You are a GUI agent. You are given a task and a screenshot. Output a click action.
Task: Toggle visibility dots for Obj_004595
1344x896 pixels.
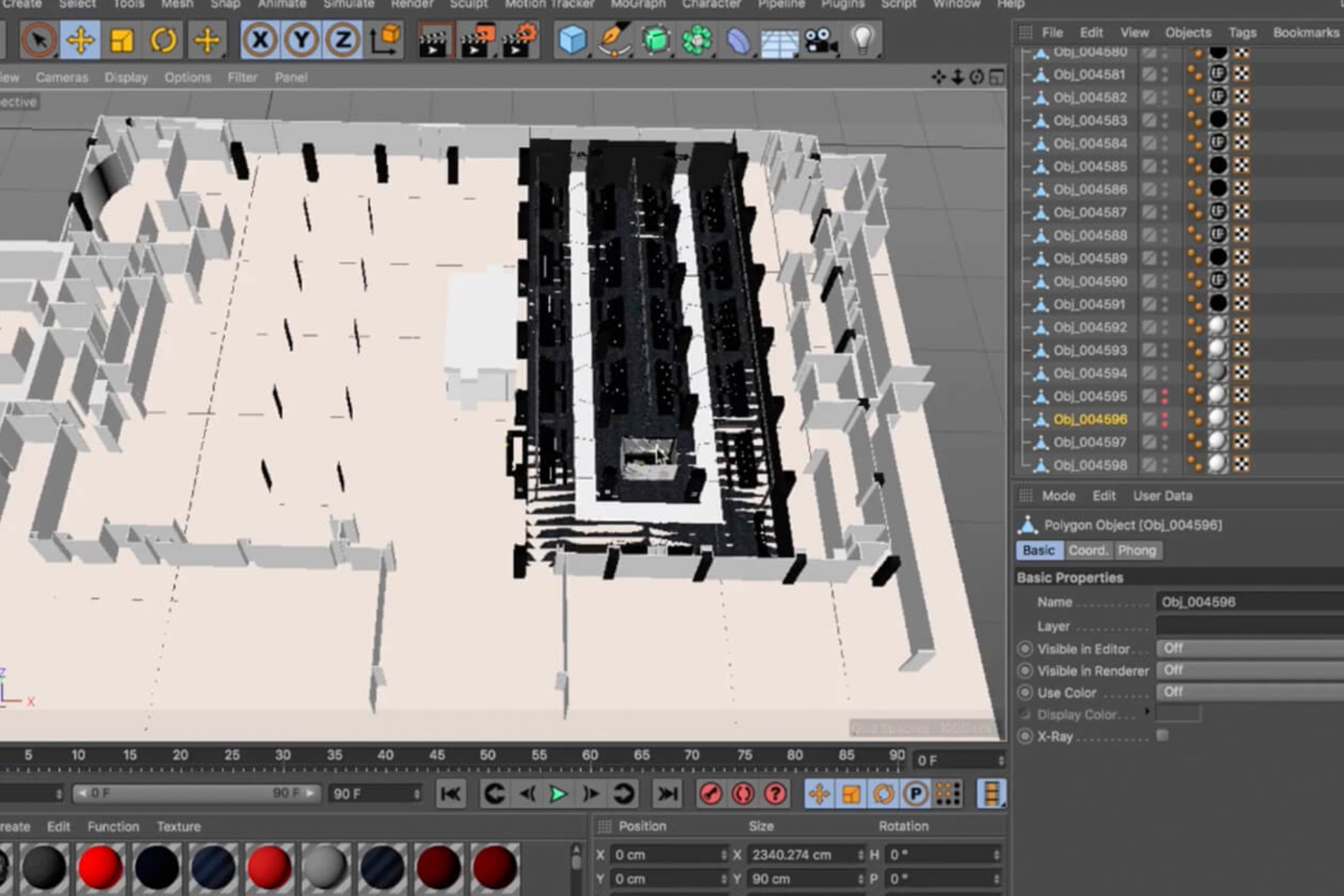pyautogui.click(x=1165, y=396)
